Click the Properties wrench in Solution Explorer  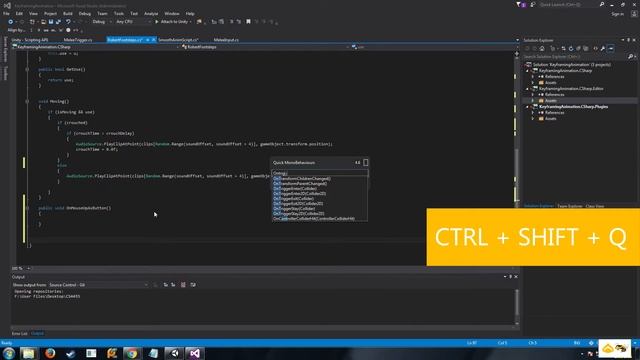coord(603,49)
